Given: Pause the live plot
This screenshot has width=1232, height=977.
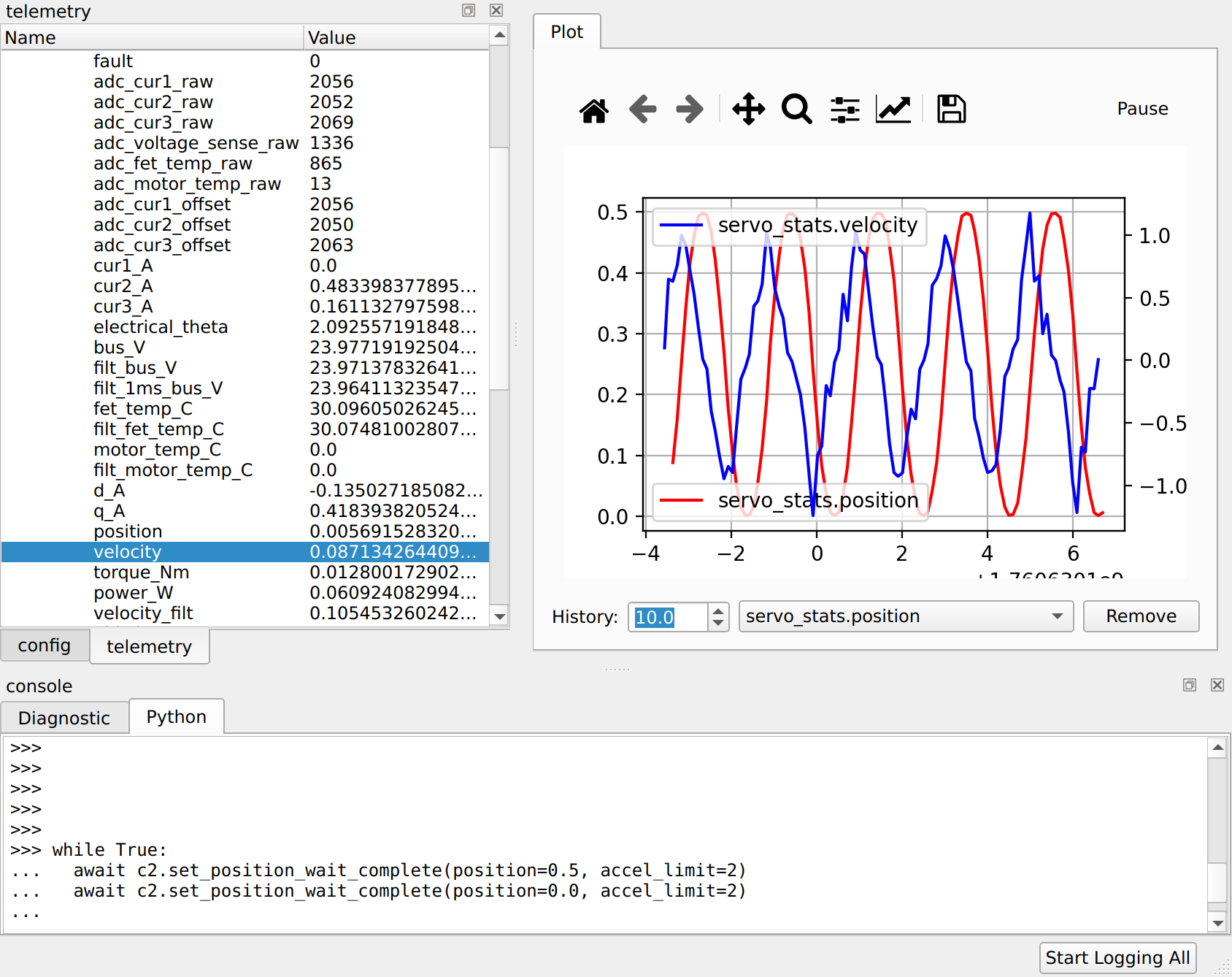Looking at the screenshot, I should (x=1142, y=109).
